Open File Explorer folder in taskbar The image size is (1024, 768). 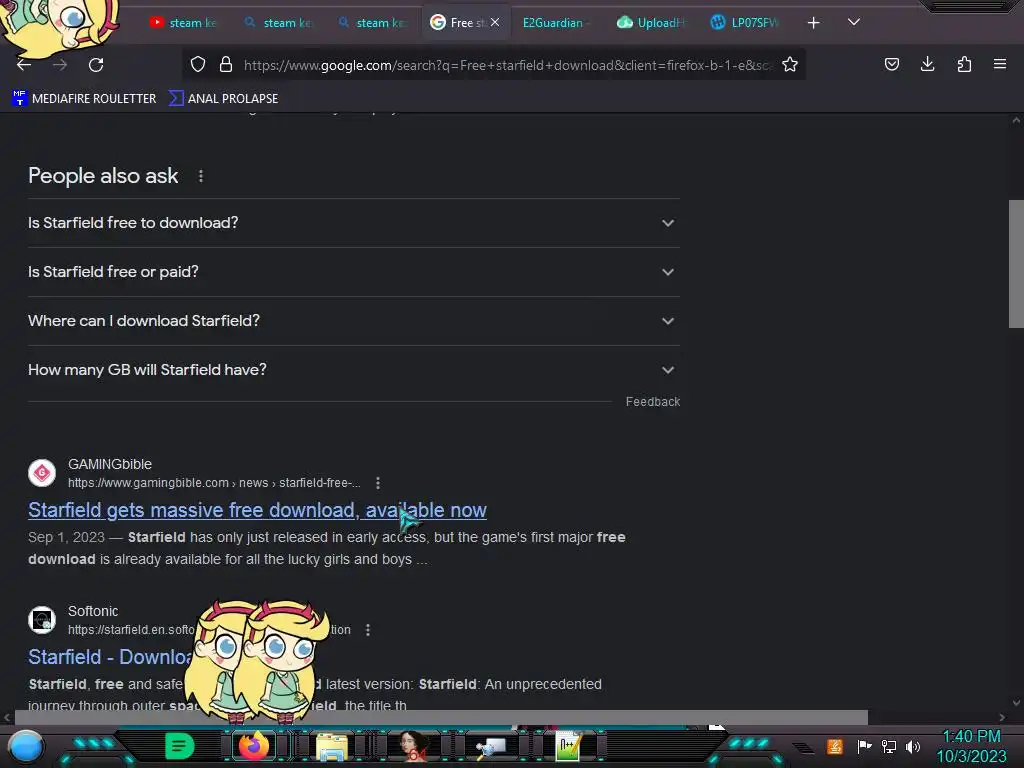332,746
